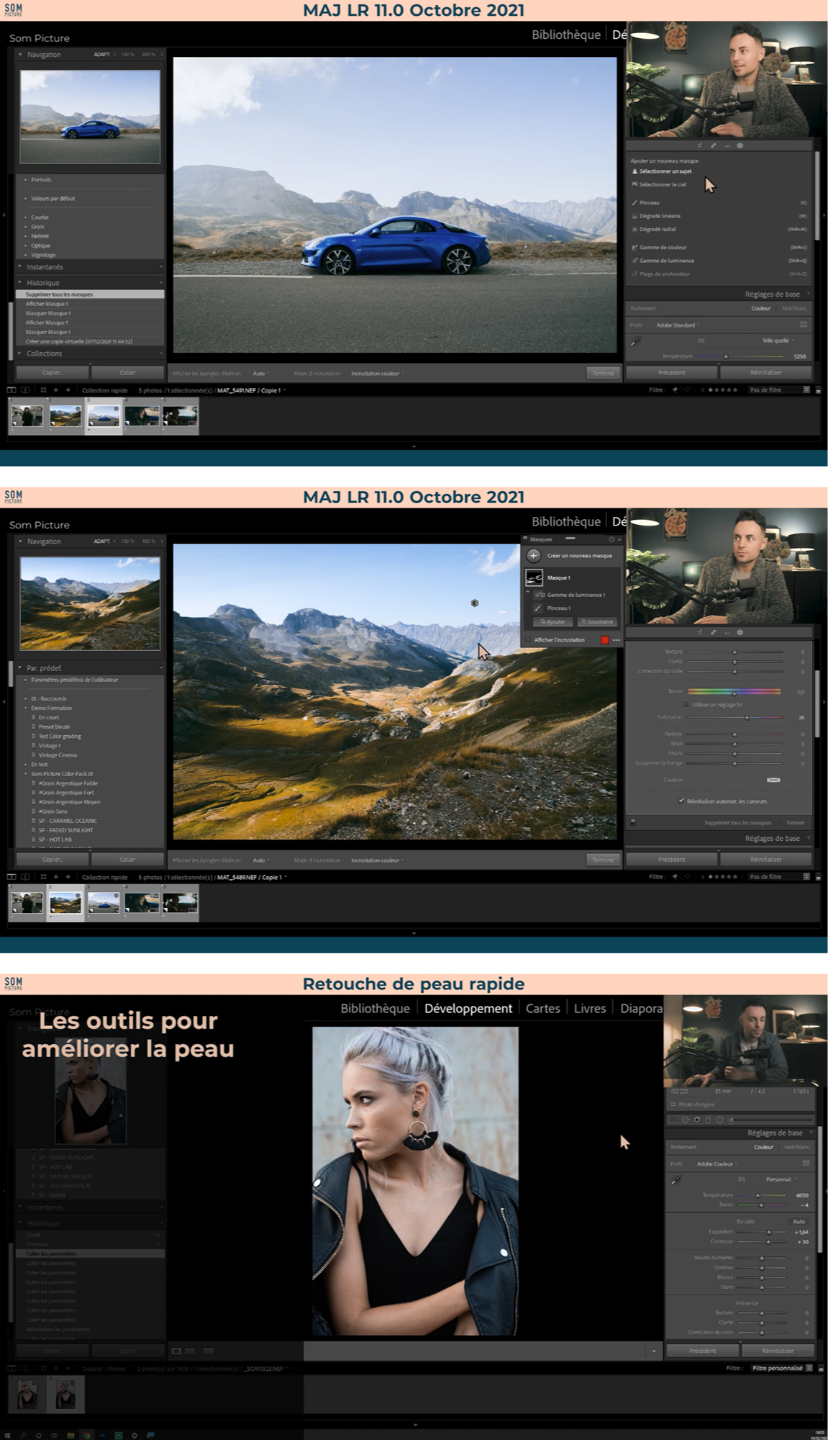Screen dimensions: 828x1440
Task: Apply 'SF - CARAMEL OCEANIC' preset
Action: pyautogui.click(x=68, y=820)
